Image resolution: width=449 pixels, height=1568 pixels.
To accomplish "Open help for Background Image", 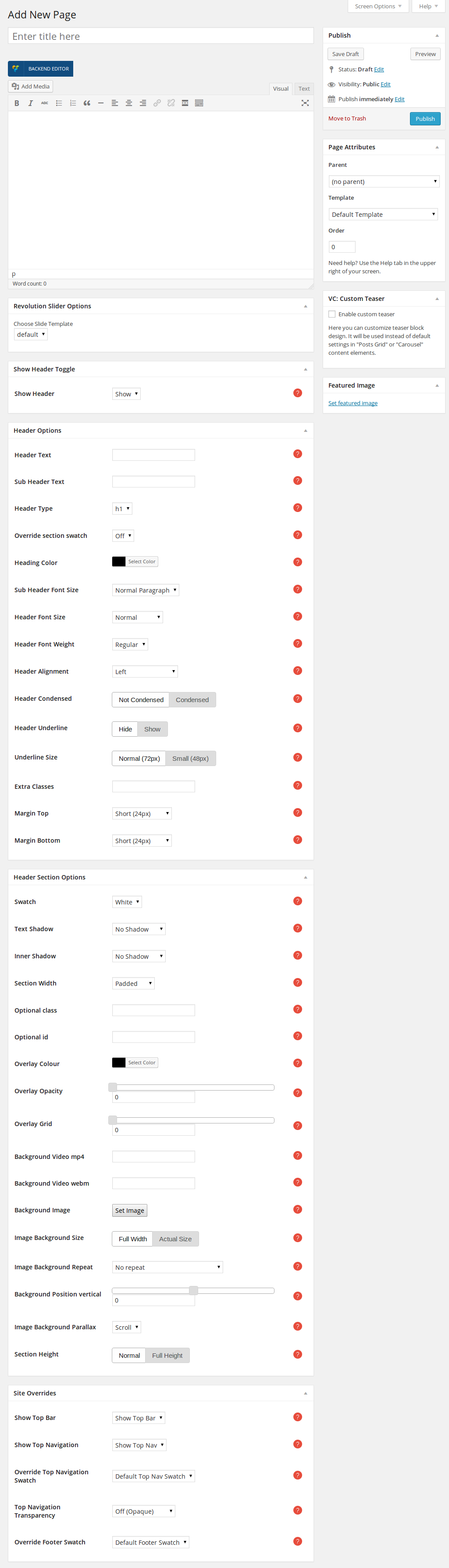I will click(297, 1209).
